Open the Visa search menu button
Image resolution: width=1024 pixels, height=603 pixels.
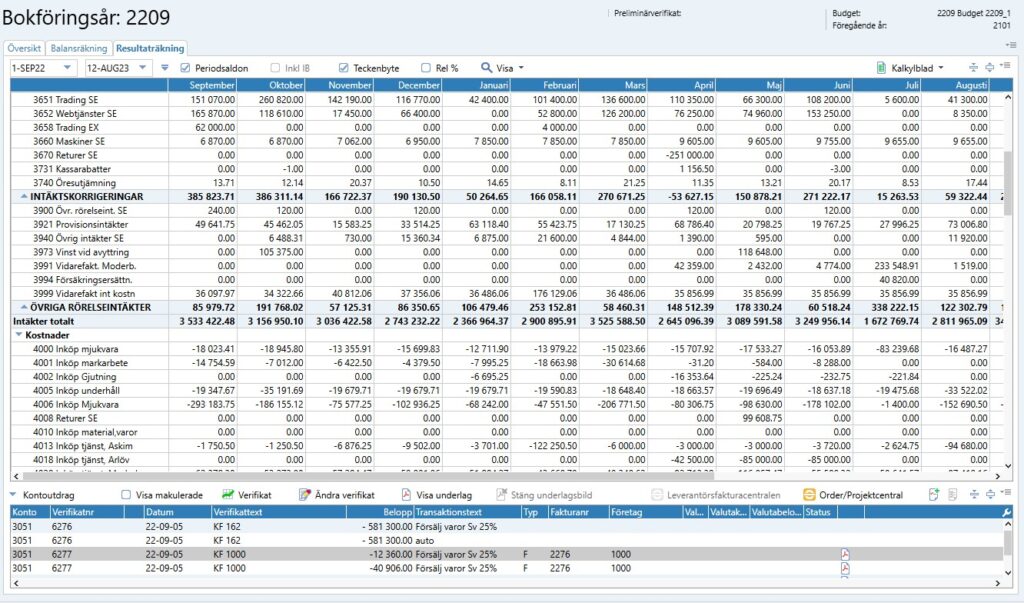click(x=503, y=68)
